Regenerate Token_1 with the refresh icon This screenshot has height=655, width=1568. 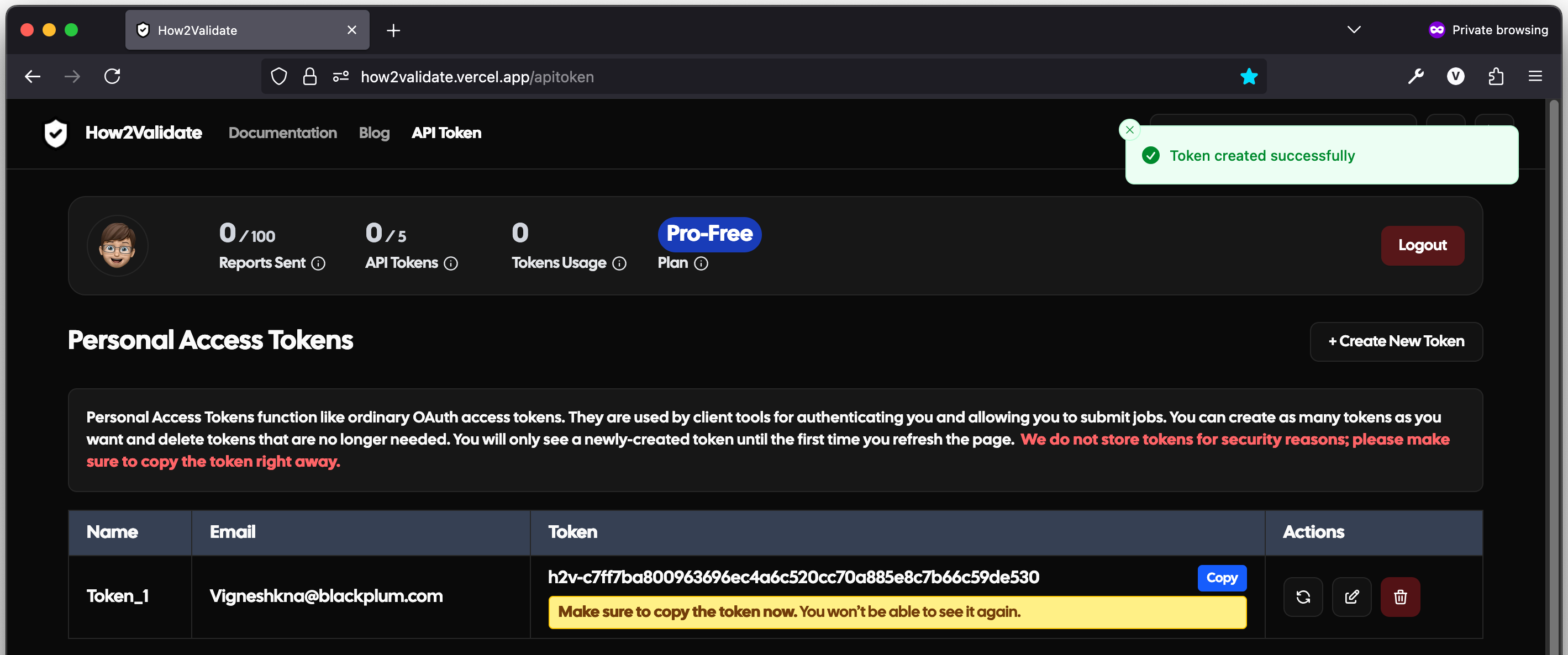pyautogui.click(x=1303, y=596)
